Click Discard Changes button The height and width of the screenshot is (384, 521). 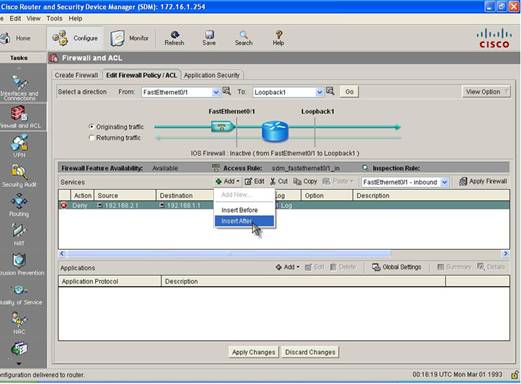[310, 352]
